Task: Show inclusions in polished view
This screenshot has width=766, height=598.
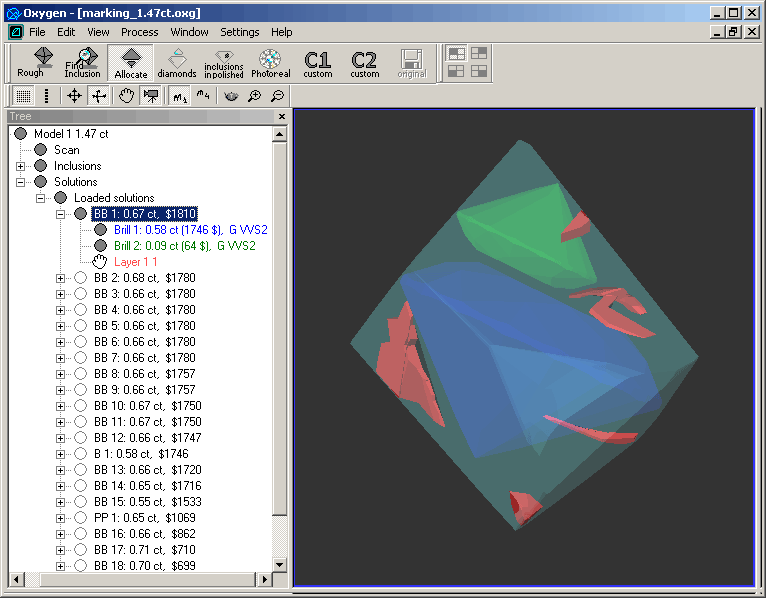Action: coord(223,62)
